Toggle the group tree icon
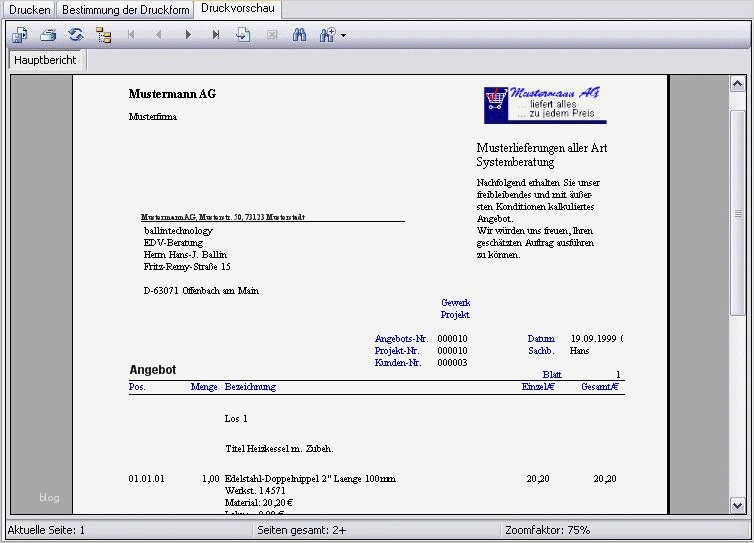Image resolution: width=754 pixels, height=543 pixels. [x=103, y=35]
